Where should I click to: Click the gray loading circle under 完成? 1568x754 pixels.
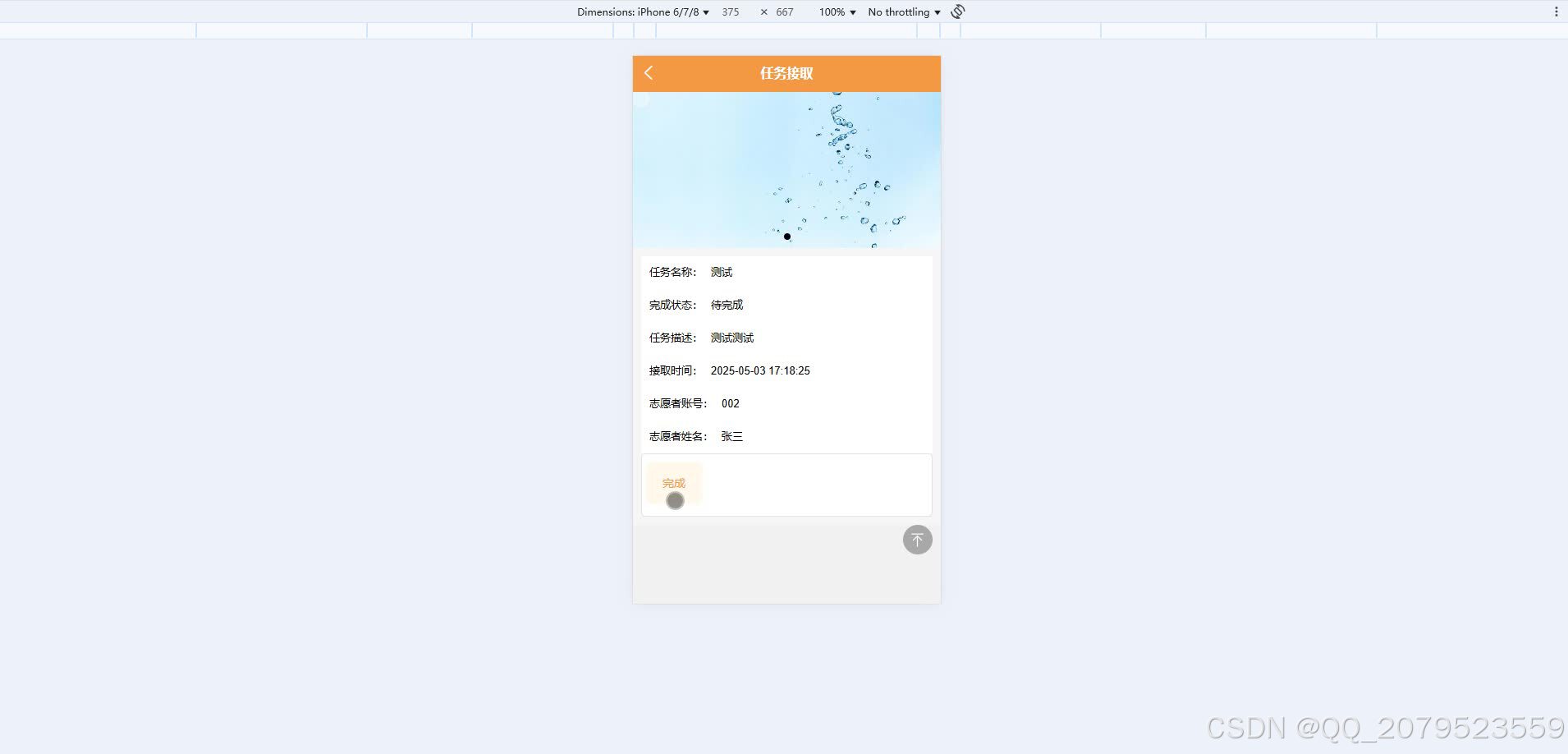[x=675, y=500]
